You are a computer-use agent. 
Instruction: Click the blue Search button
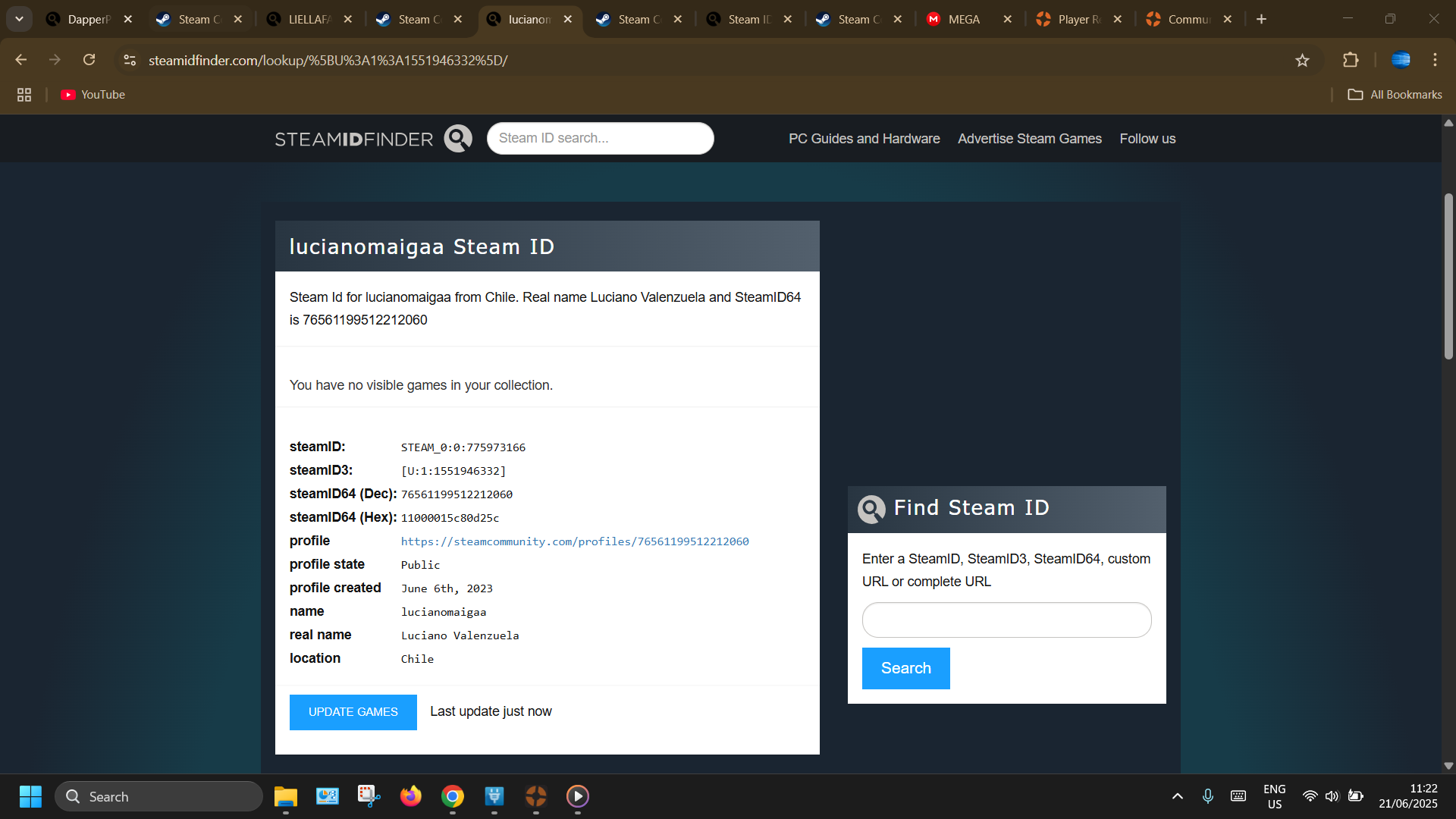[x=905, y=668]
